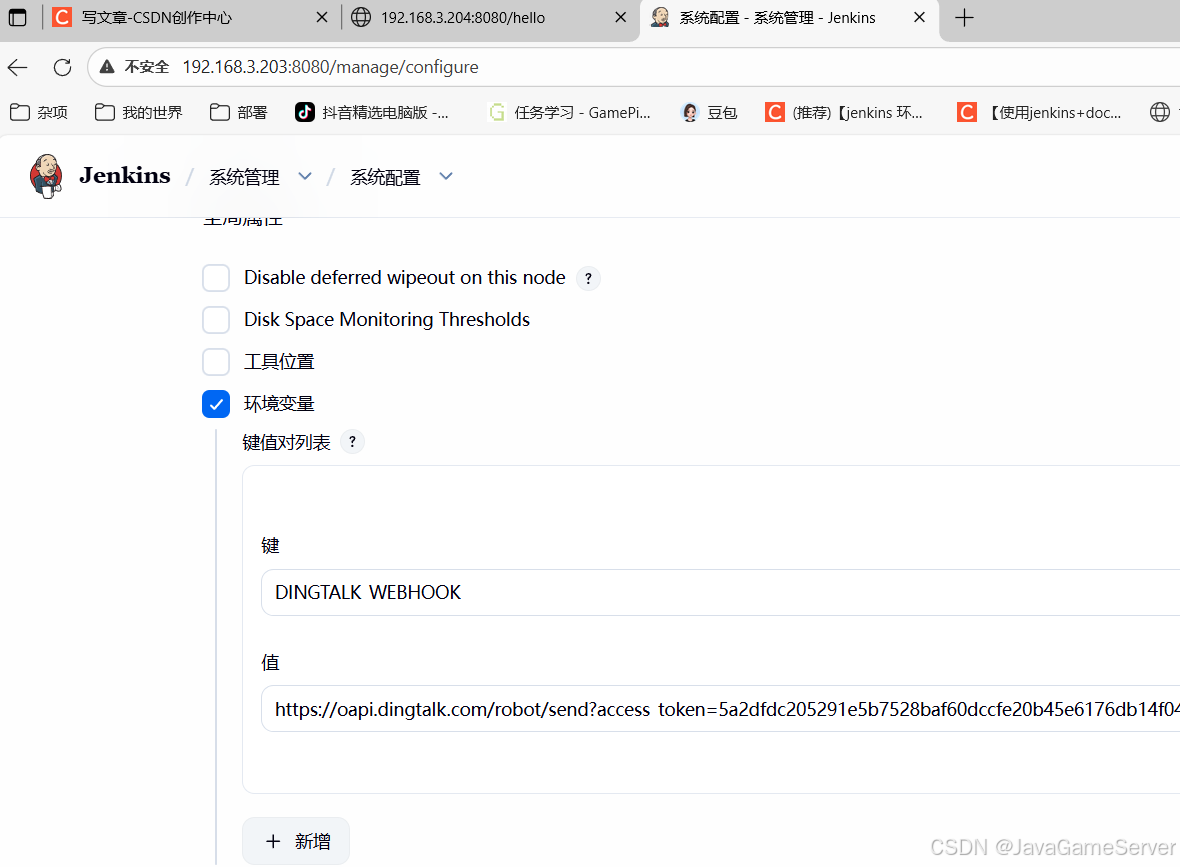Open help for Disable deferred wipeout
The height and width of the screenshot is (867, 1180).
point(588,278)
